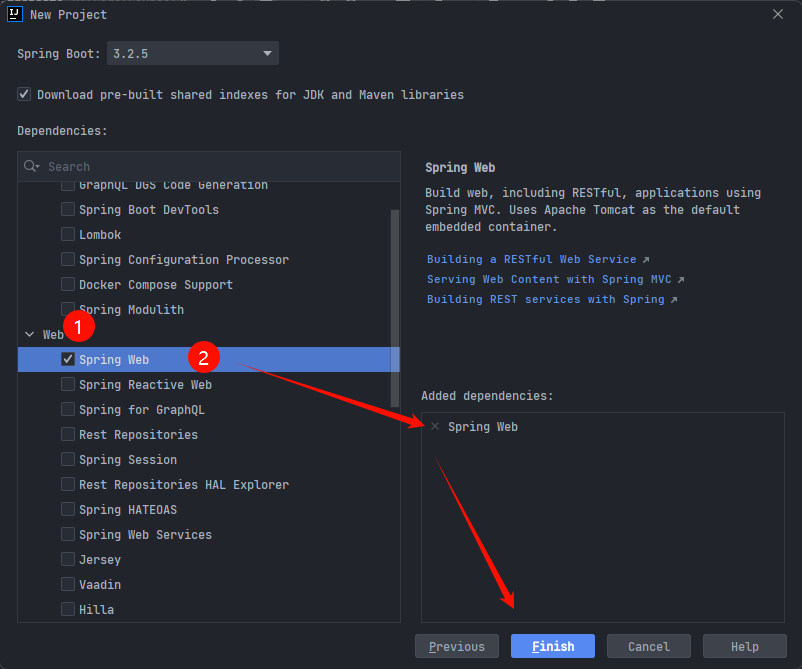
Task: Enable Spring Web Services
Action: coord(68,535)
